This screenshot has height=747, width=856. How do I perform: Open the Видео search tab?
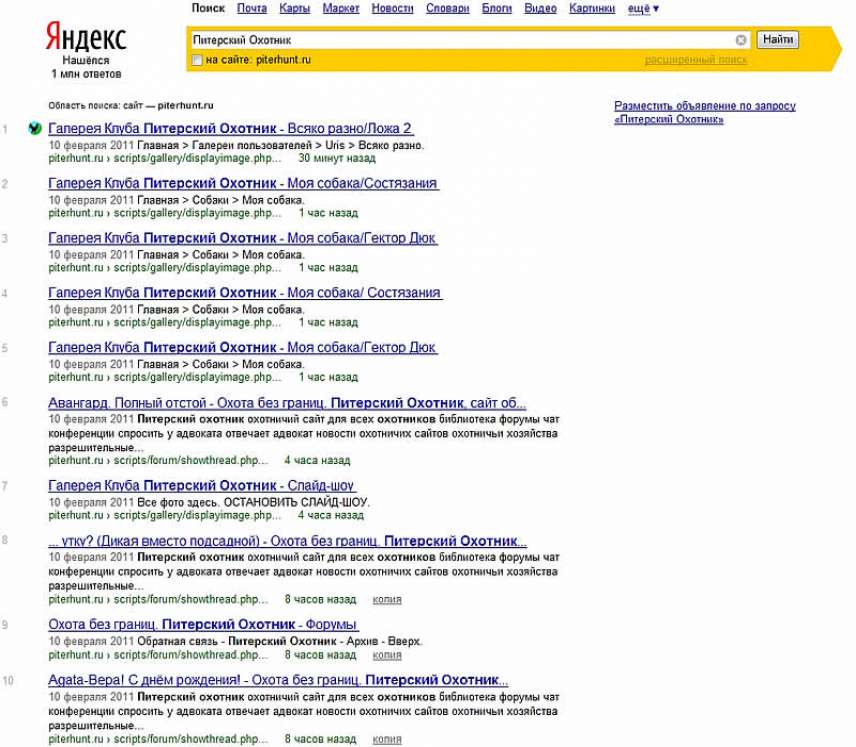pyautogui.click(x=540, y=8)
